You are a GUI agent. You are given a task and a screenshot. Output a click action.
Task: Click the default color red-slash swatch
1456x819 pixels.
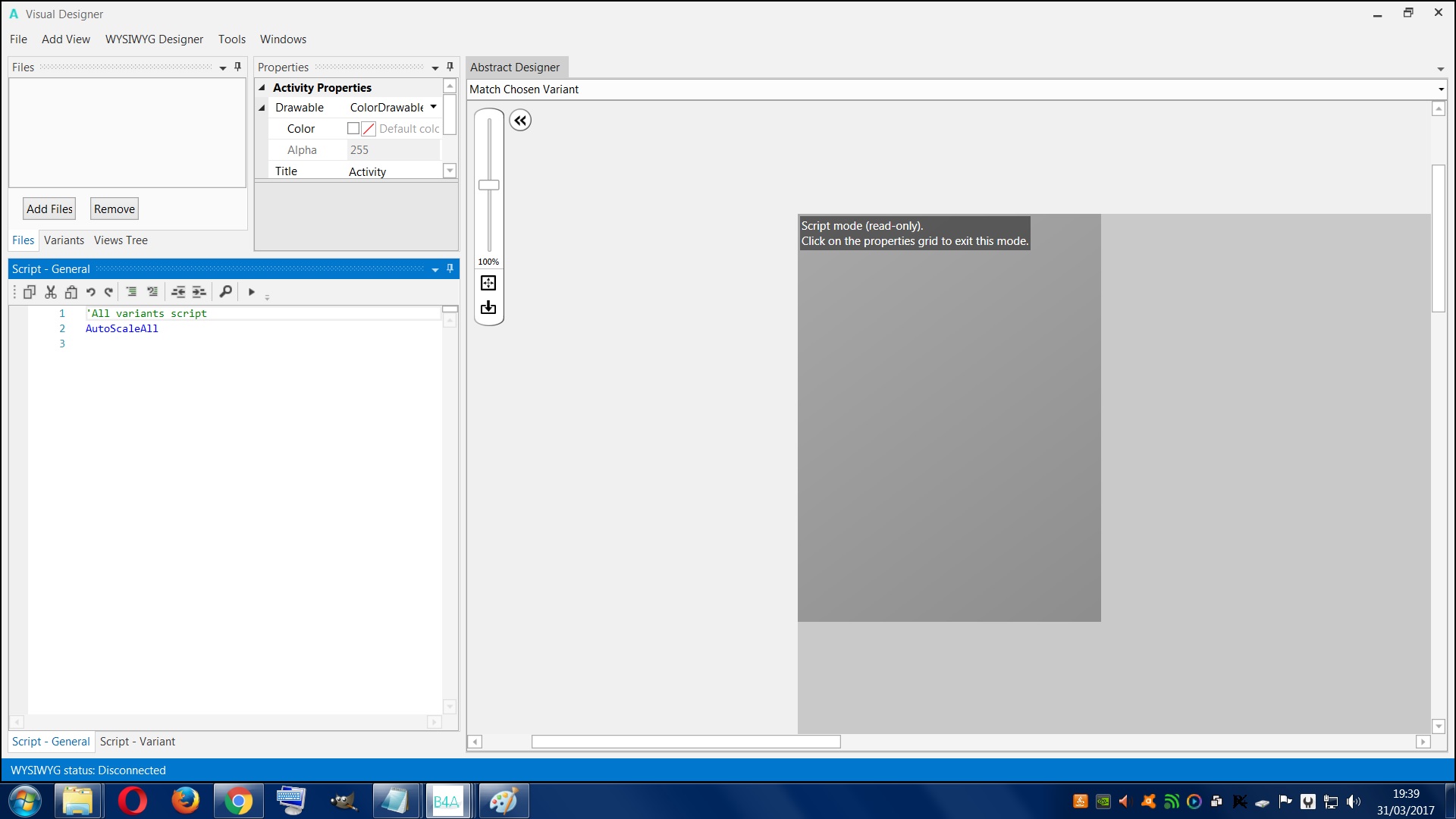coord(369,129)
